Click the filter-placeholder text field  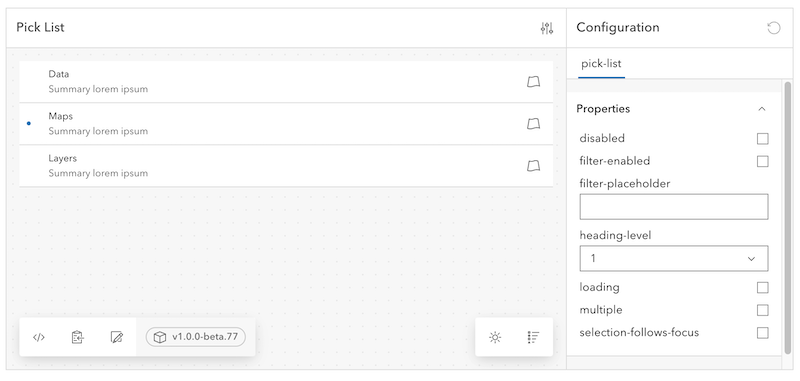coord(673,207)
